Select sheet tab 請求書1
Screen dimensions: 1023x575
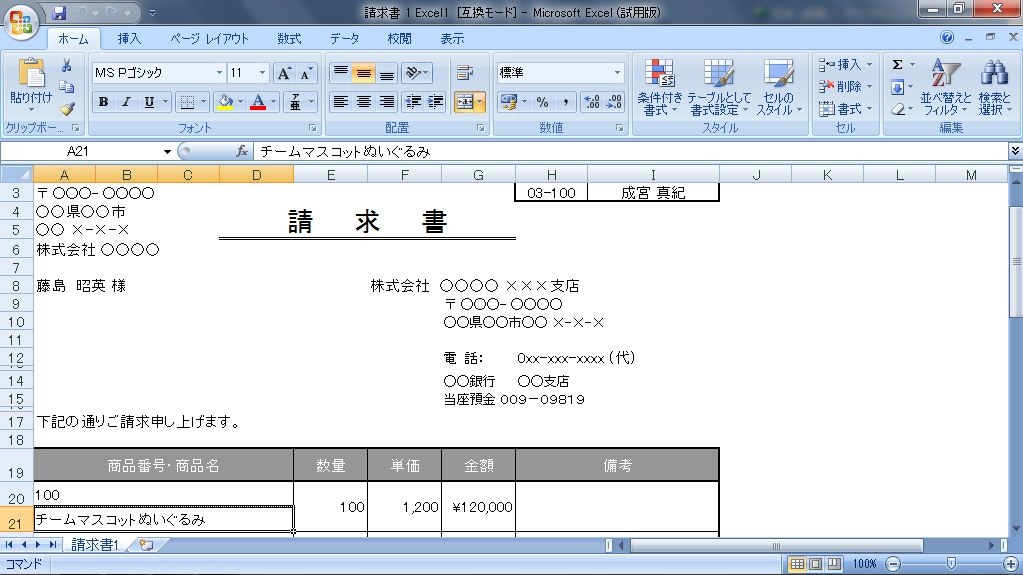(95, 544)
